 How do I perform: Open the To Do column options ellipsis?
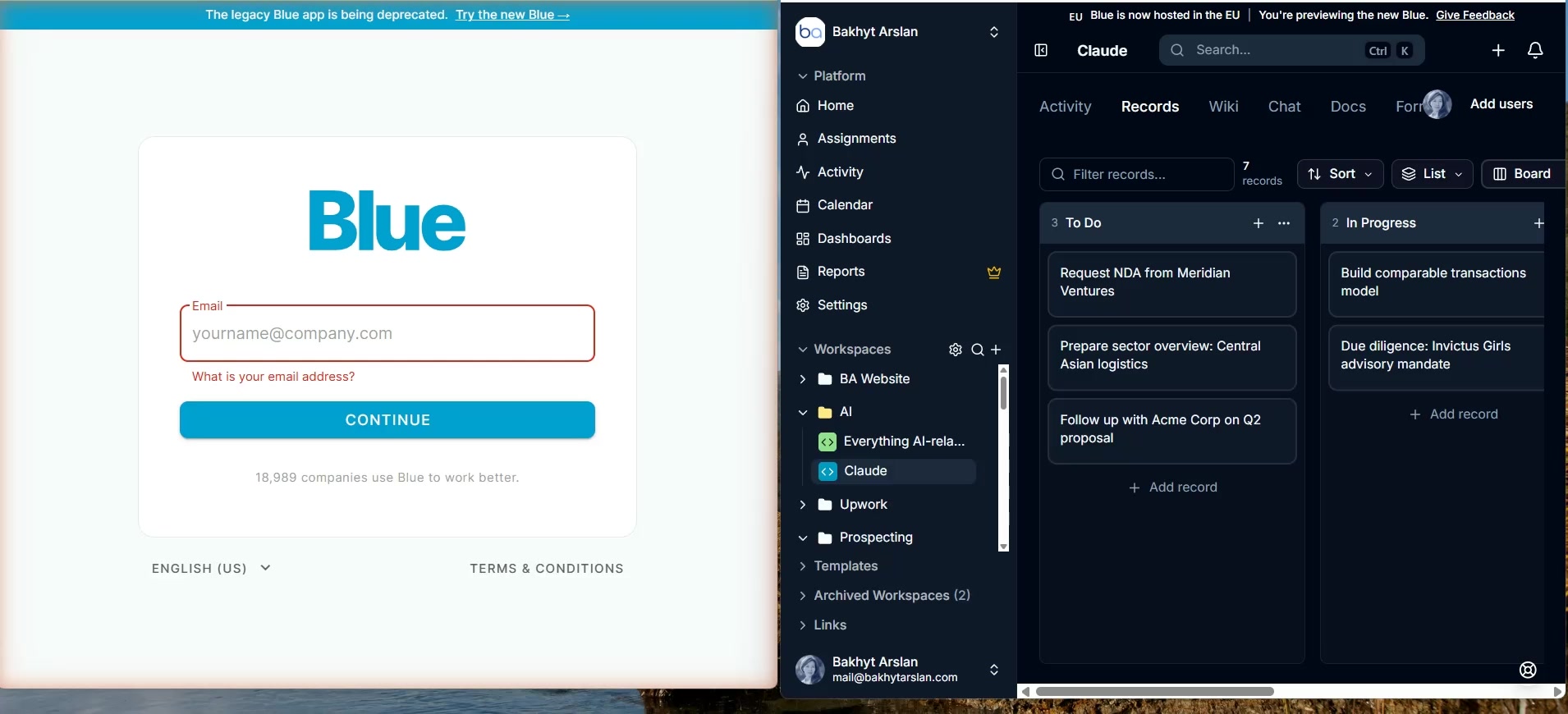click(1284, 223)
